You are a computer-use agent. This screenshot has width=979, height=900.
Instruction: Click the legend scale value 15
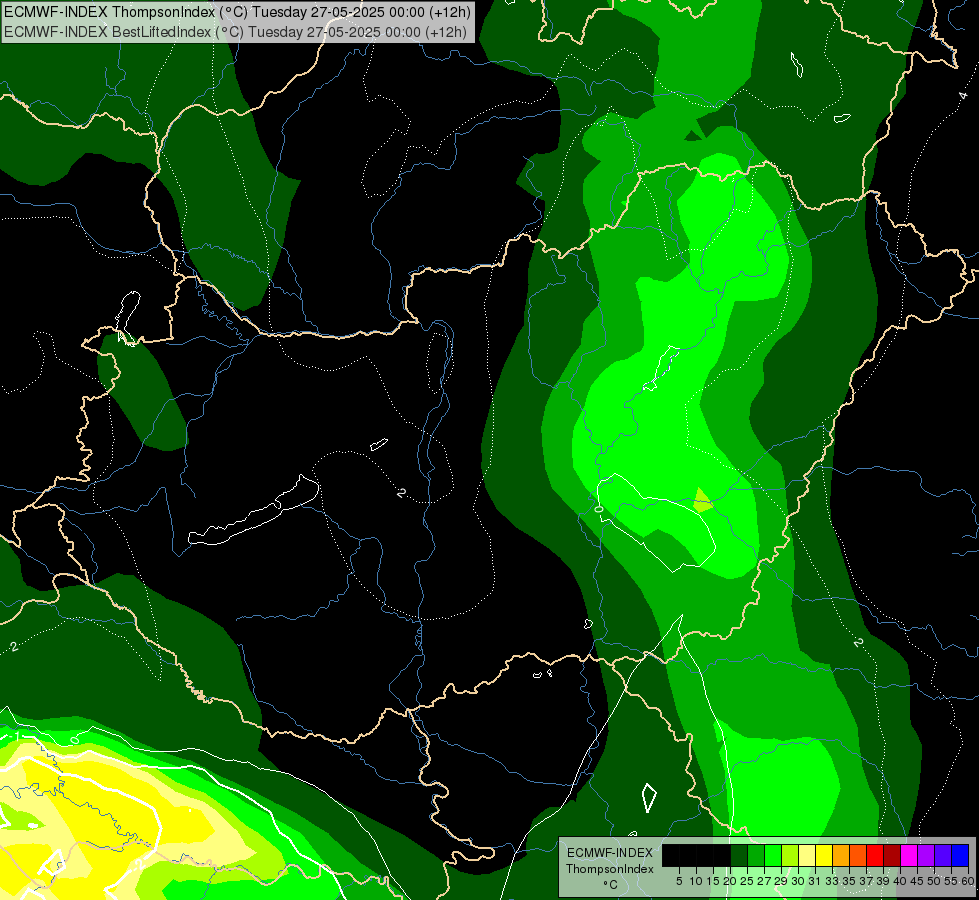pyautogui.click(x=713, y=881)
